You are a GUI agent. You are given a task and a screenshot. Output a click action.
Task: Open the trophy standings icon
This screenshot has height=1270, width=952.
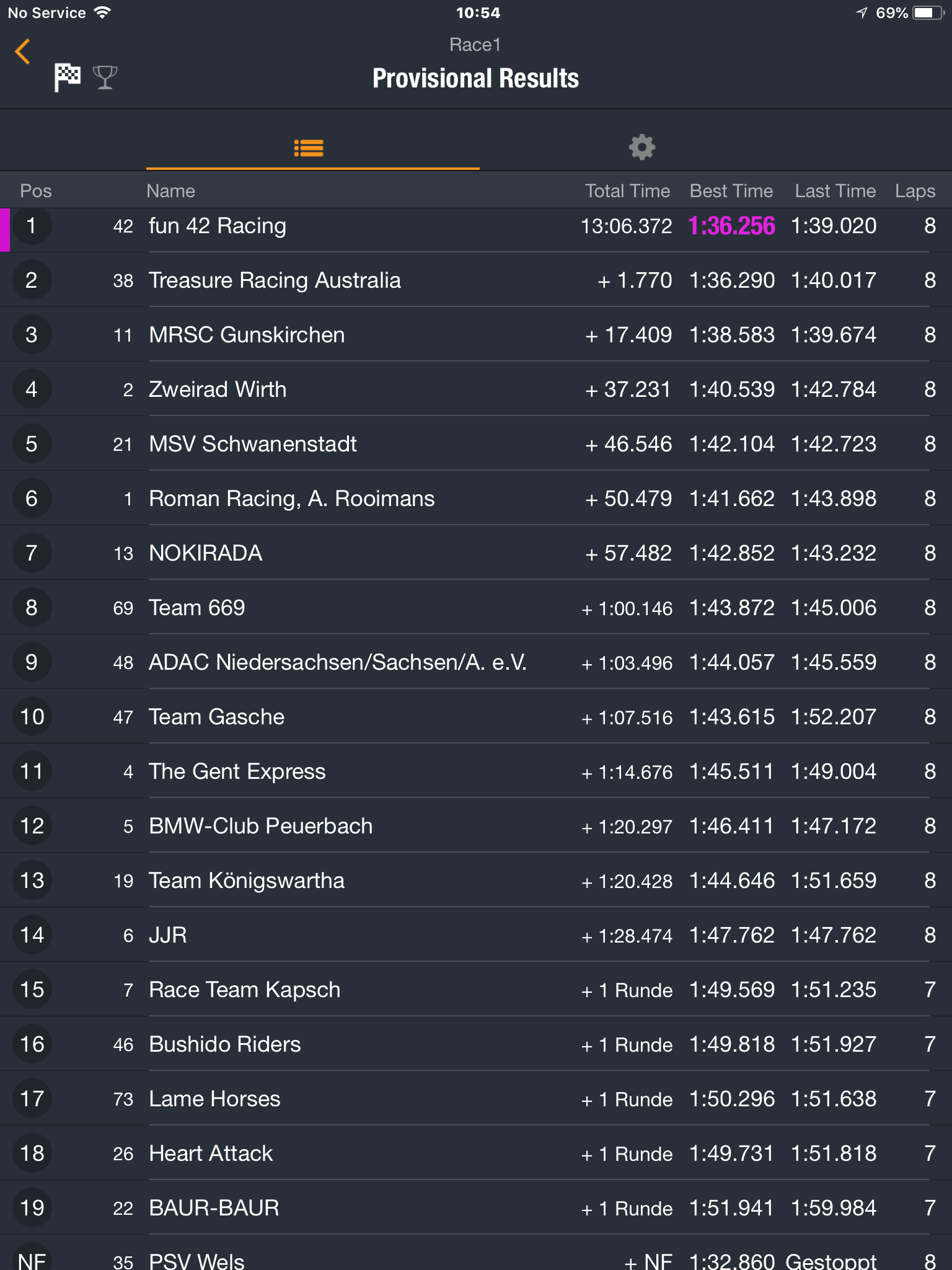click(105, 78)
